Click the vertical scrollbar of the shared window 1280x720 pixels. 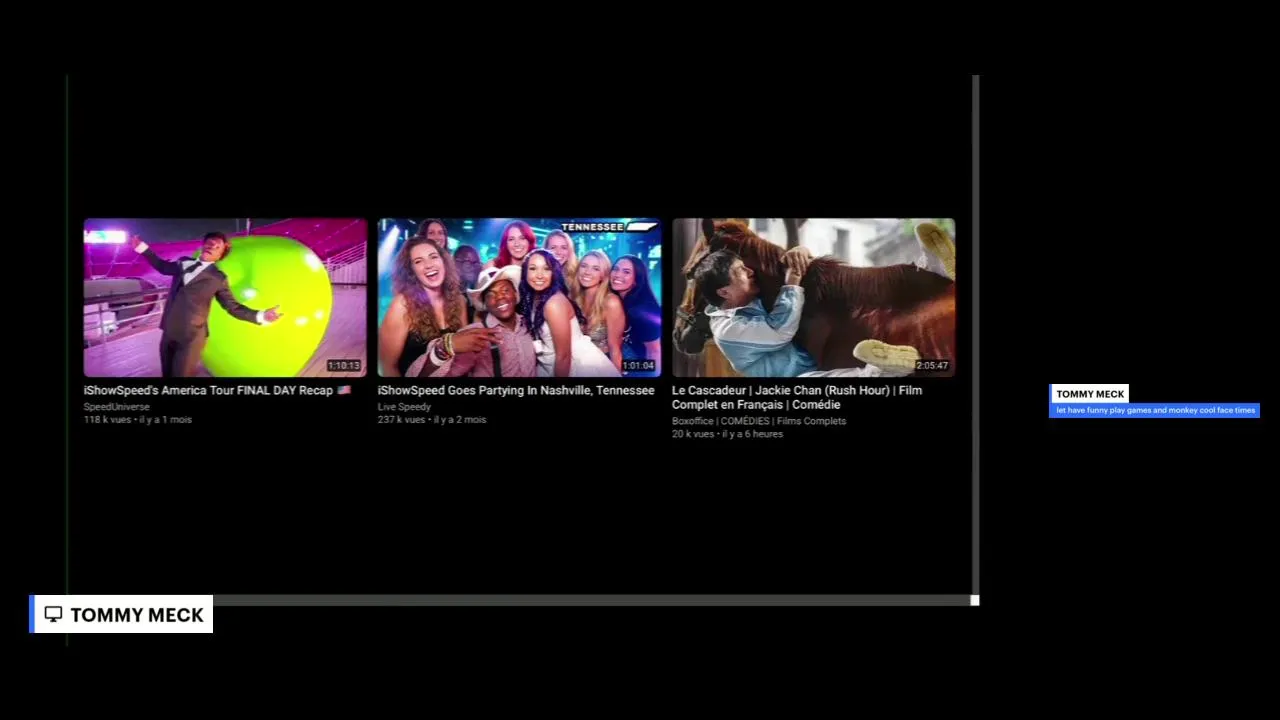coord(975,334)
